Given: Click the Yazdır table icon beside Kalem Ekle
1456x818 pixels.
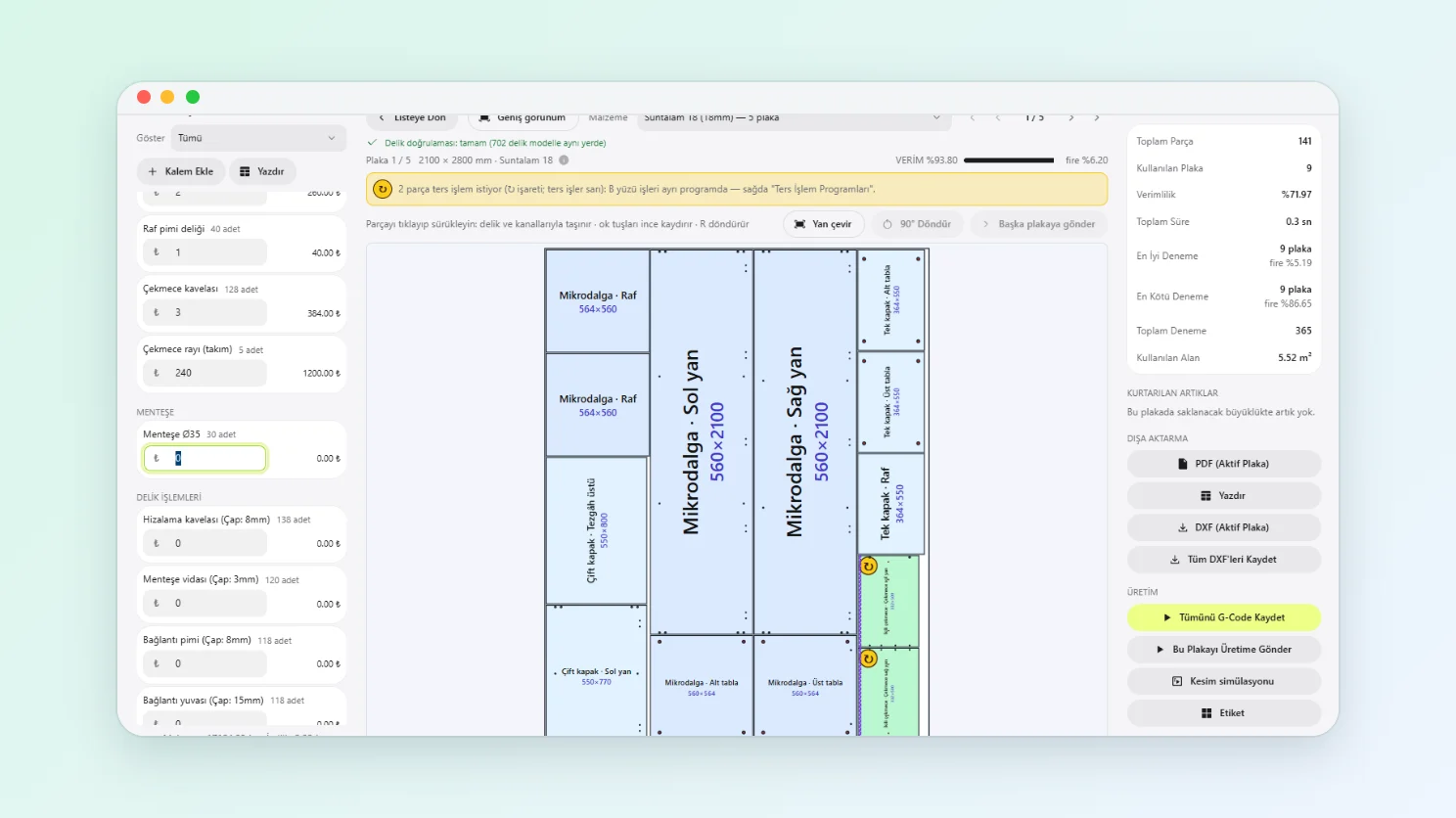Looking at the screenshot, I should [245, 171].
